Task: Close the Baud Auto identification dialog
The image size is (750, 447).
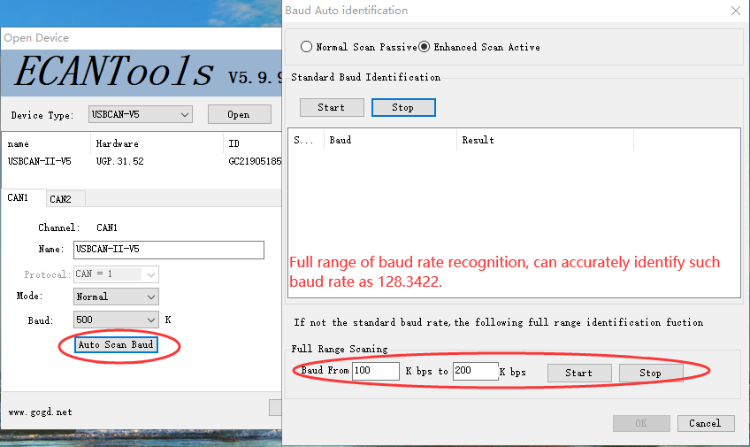Action: pyautogui.click(x=736, y=11)
